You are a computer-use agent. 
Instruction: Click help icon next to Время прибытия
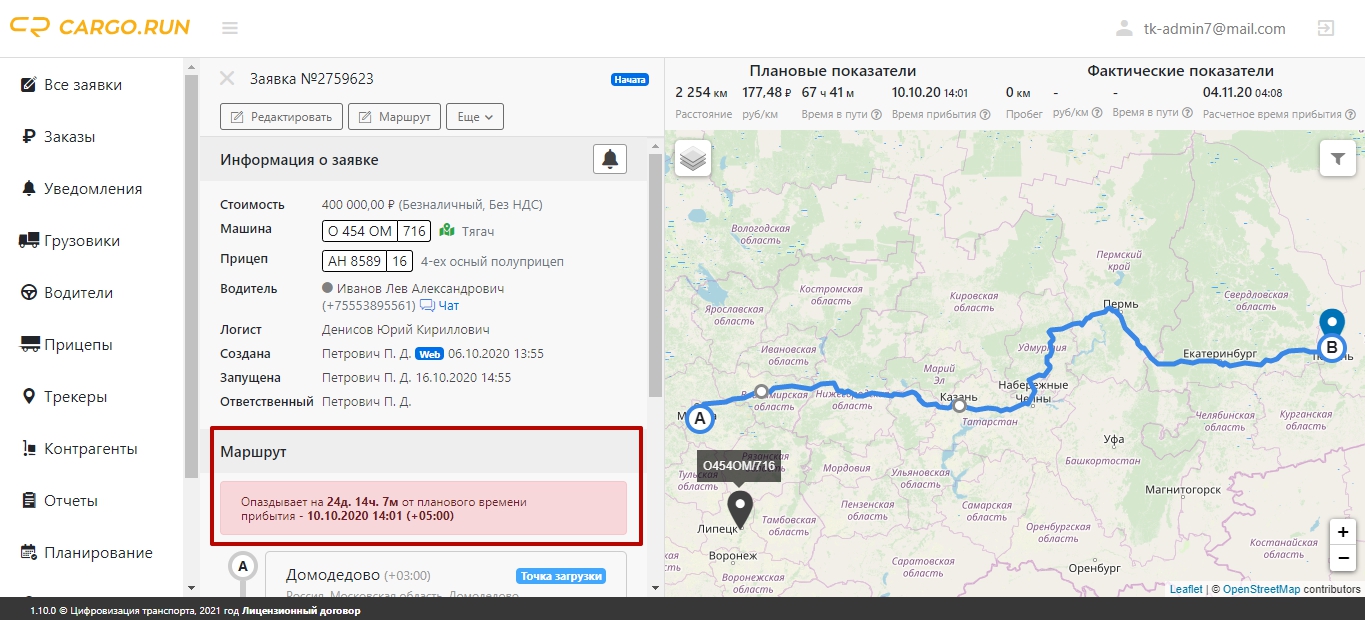(984, 114)
